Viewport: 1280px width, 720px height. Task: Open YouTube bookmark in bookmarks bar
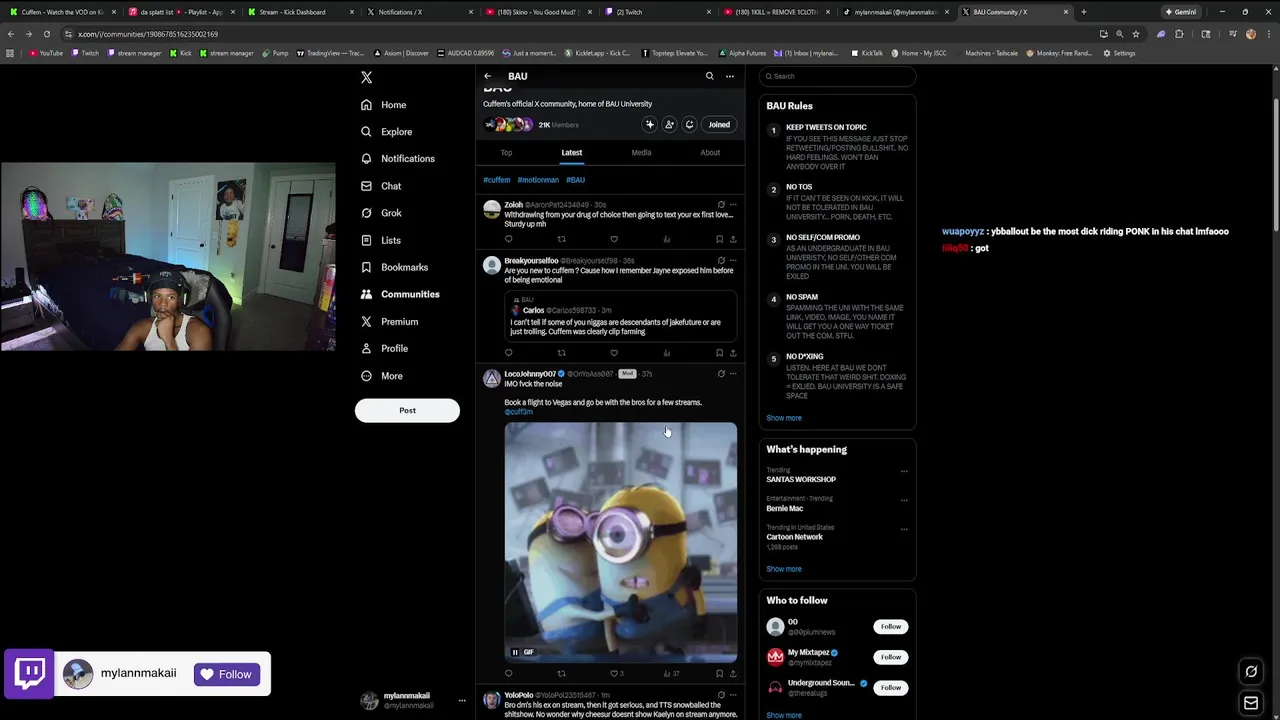coord(46,53)
